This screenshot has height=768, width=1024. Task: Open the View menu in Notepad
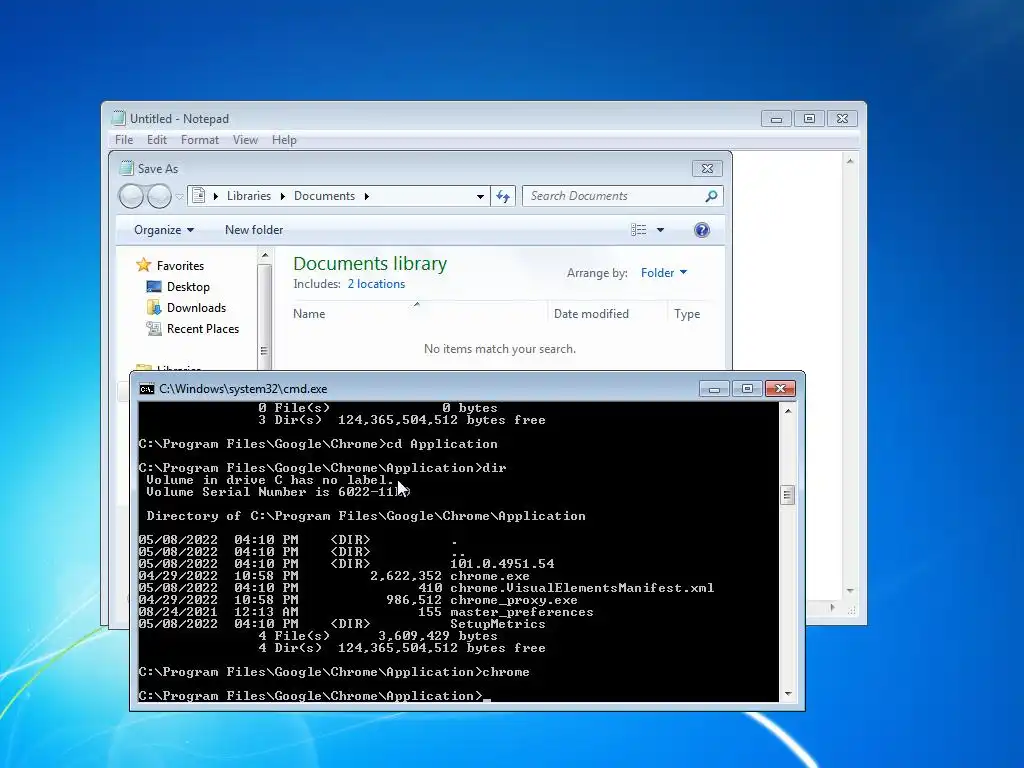[246, 140]
